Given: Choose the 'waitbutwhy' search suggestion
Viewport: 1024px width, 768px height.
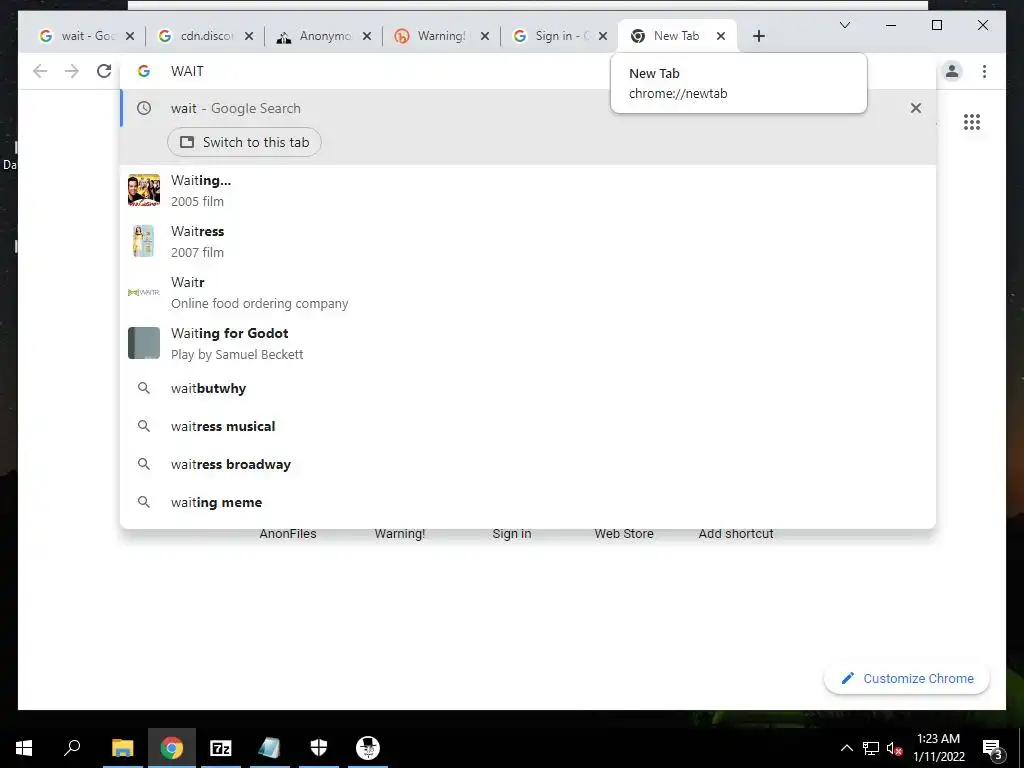Looking at the screenshot, I should click(x=528, y=389).
